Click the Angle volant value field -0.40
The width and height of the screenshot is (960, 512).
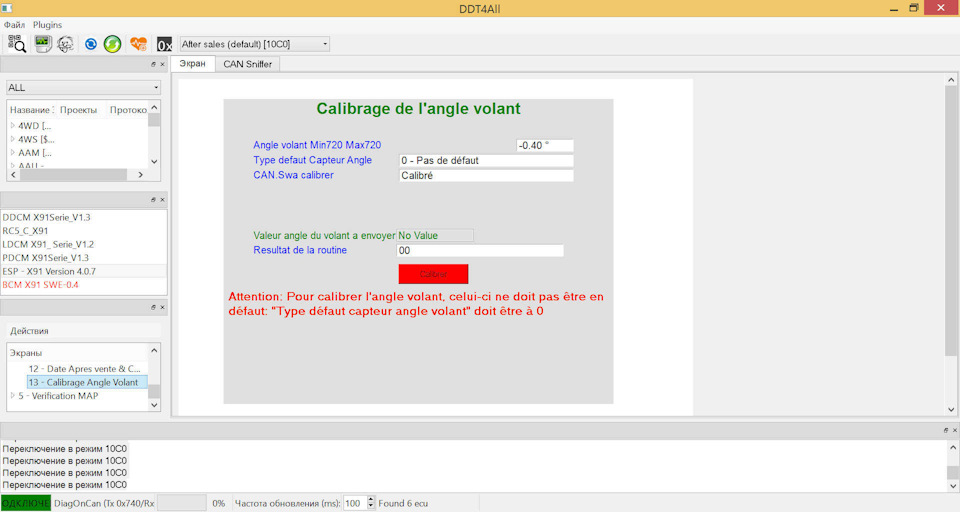545,145
